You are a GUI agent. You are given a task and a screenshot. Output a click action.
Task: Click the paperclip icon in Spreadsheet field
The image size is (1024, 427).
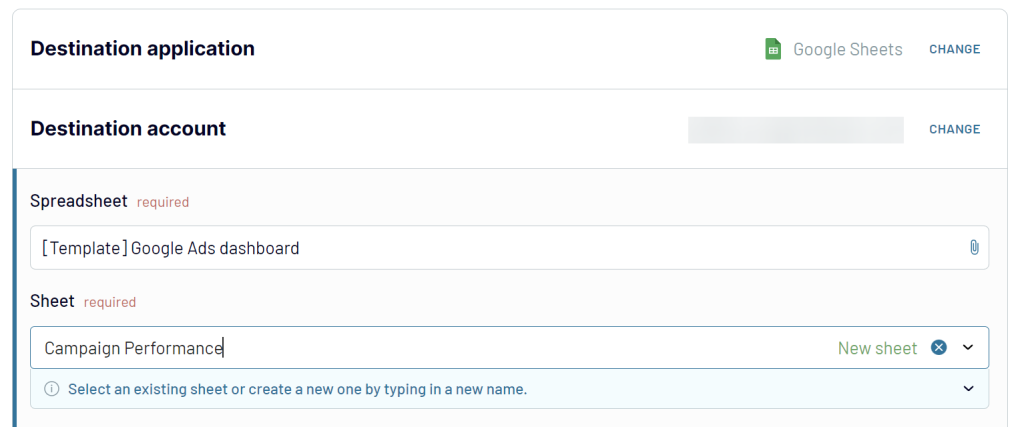click(x=974, y=247)
